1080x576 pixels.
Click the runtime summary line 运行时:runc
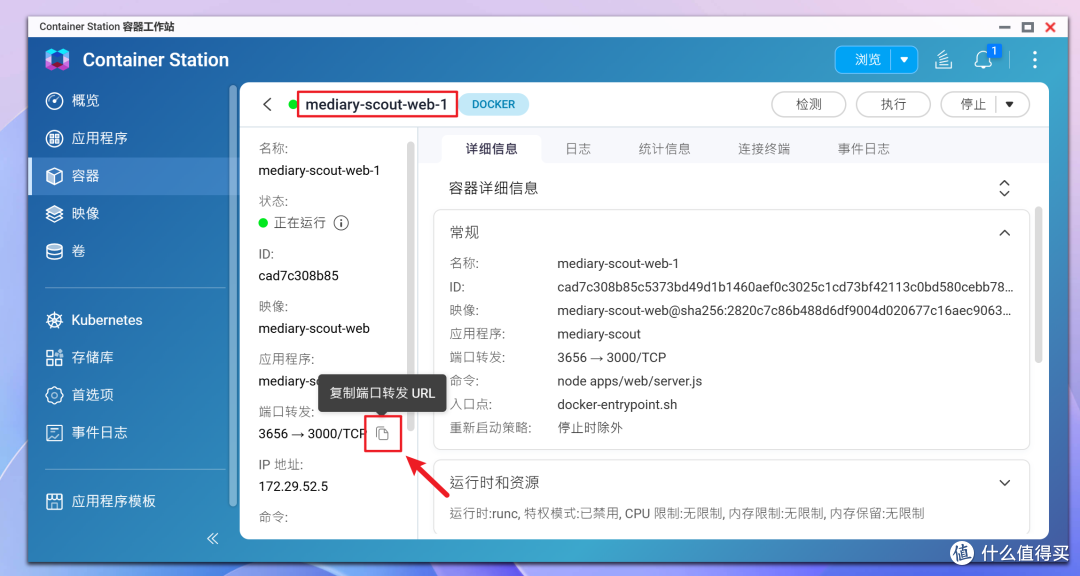687,513
